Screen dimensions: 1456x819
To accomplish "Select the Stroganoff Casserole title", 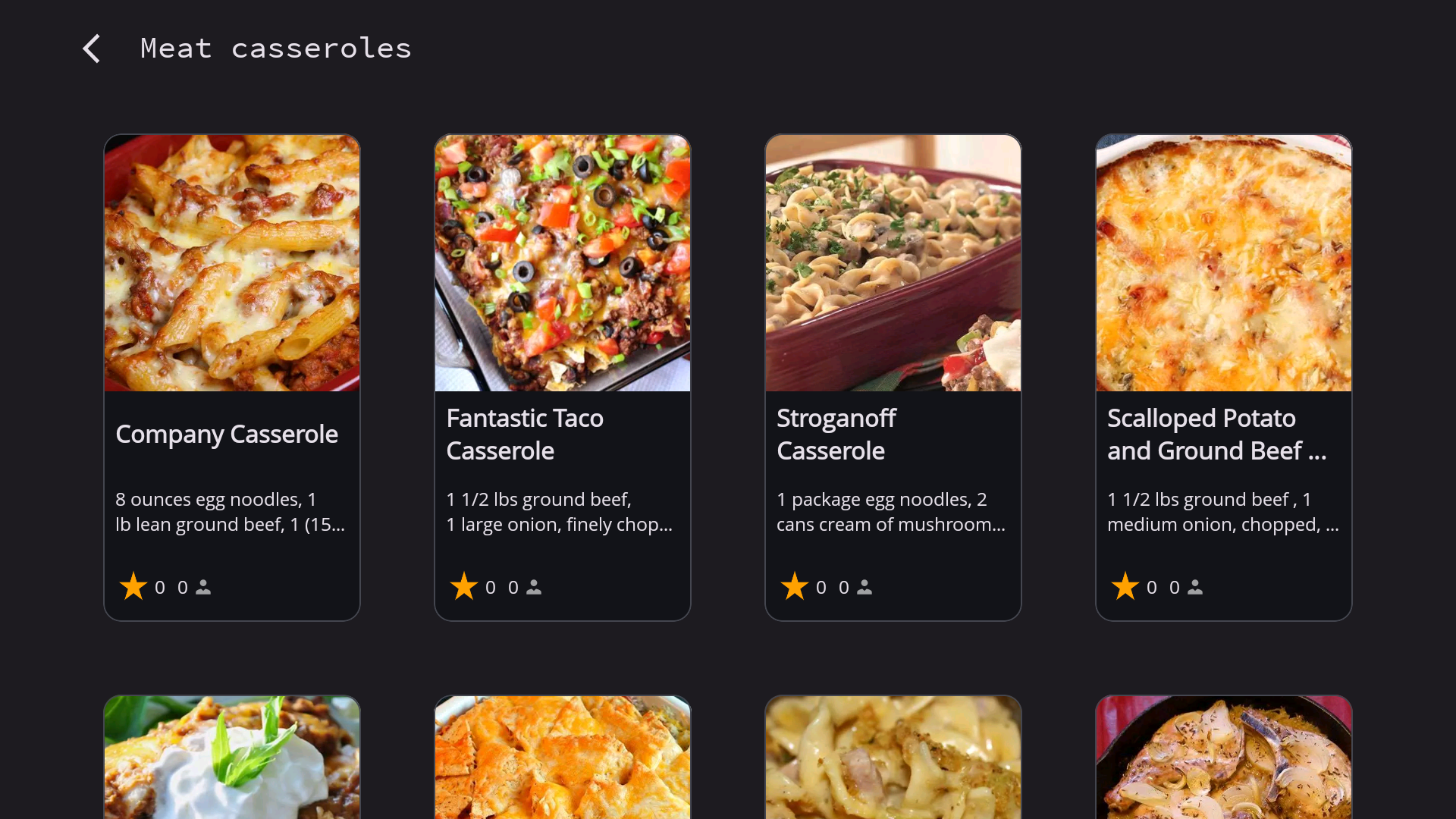I will pyautogui.click(x=836, y=435).
